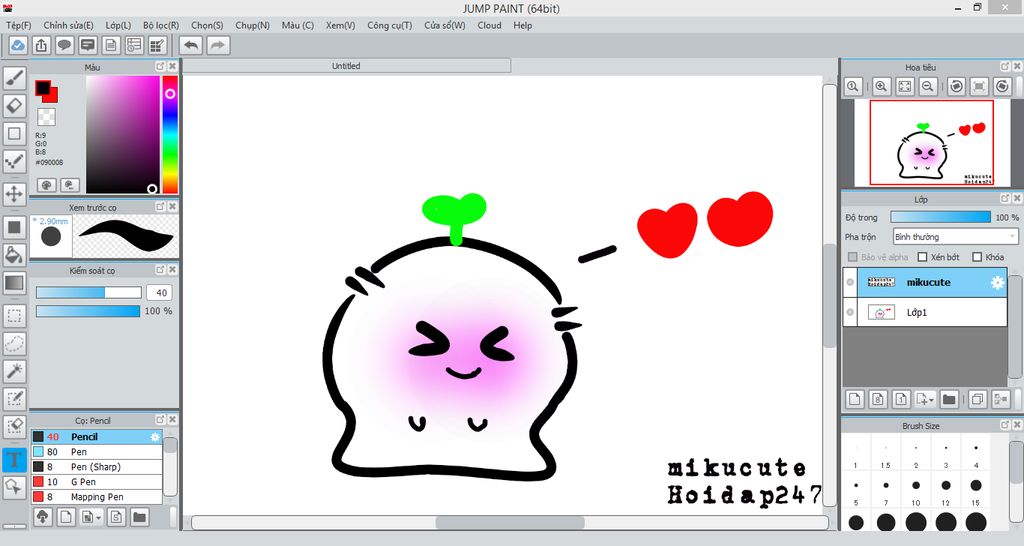Close the Màu color panel
Image resolution: width=1024 pixels, height=546 pixels.
[172, 66]
